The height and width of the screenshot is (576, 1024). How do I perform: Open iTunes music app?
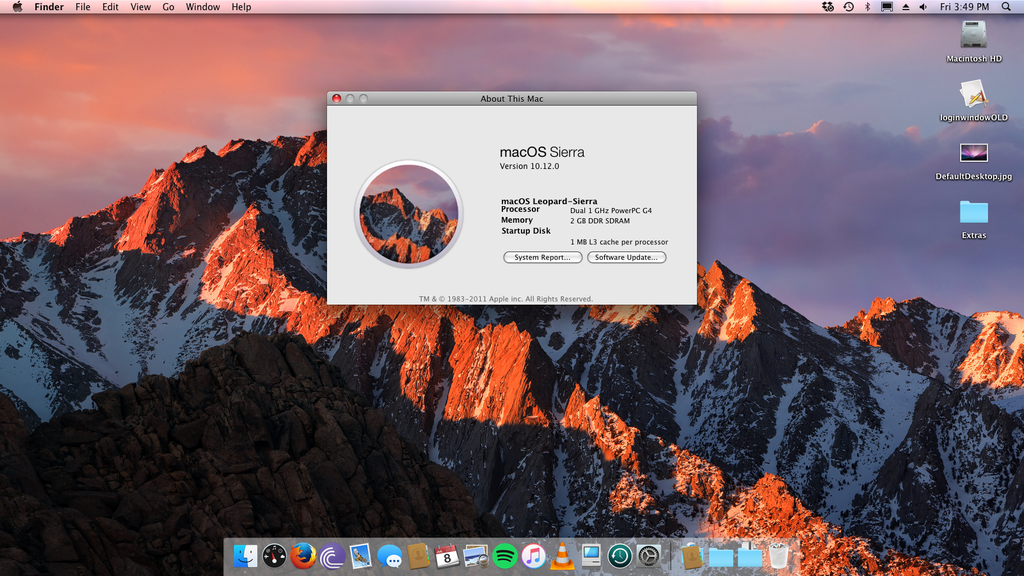pos(534,556)
